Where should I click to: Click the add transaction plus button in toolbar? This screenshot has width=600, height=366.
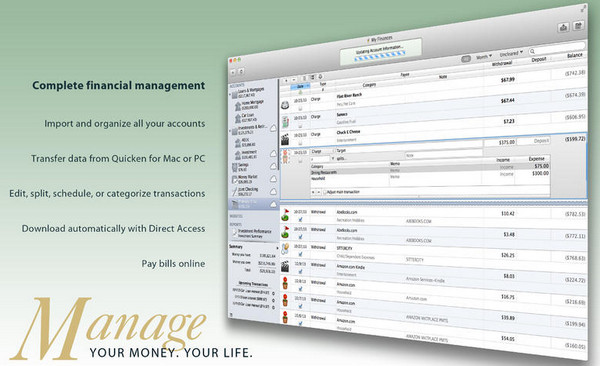(x=285, y=81)
